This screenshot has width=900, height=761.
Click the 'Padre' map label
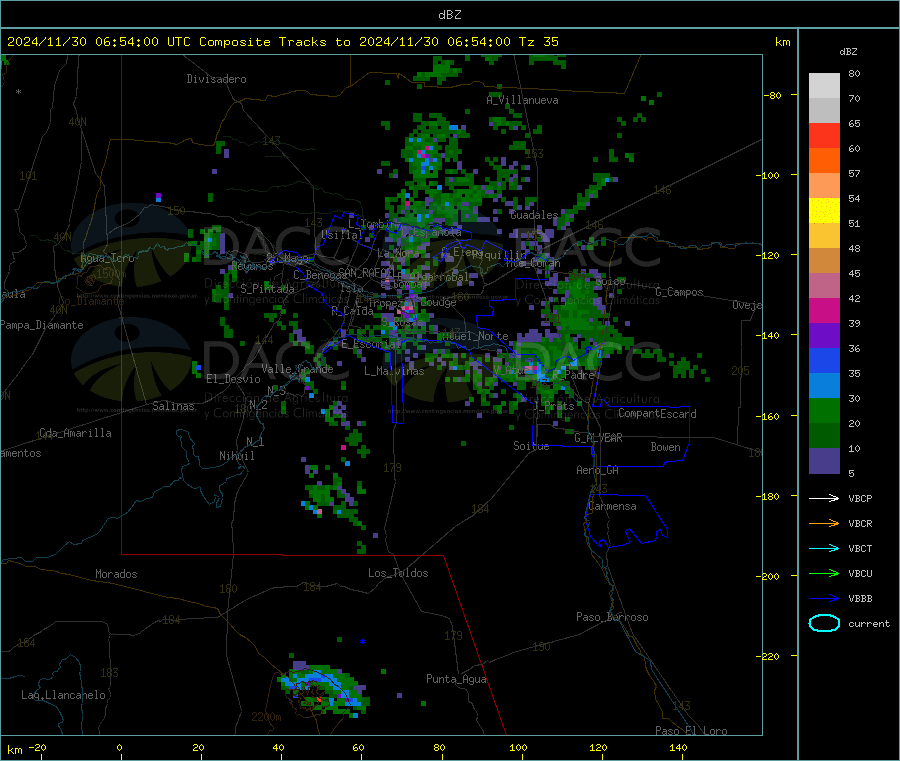pos(579,375)
